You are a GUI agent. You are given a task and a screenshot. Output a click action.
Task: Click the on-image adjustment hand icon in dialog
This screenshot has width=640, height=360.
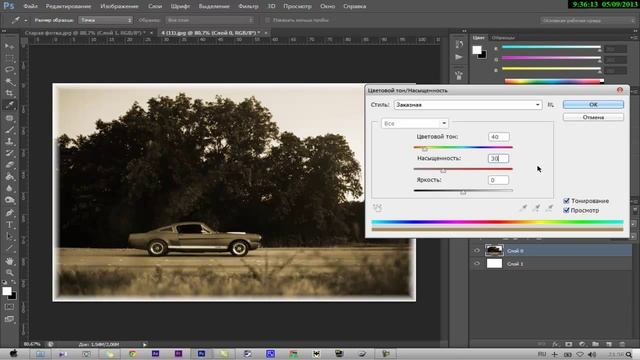[377, 208]
